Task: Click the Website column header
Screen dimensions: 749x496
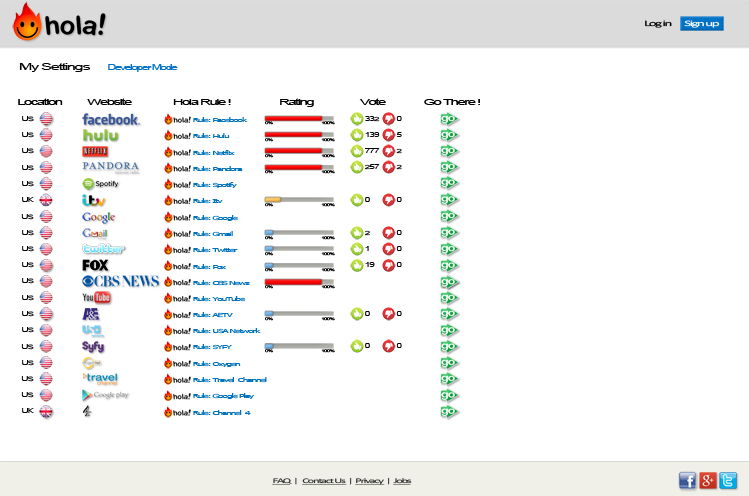Action: click(x=109, y=102)
